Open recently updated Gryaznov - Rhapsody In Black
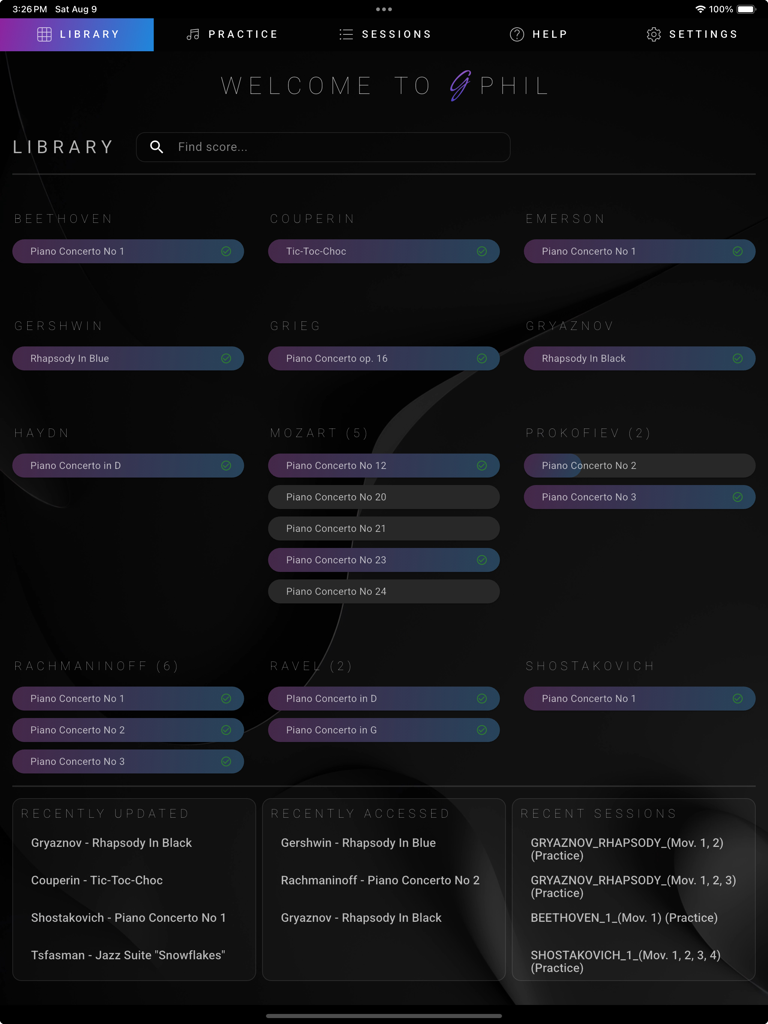 point(112,843)
